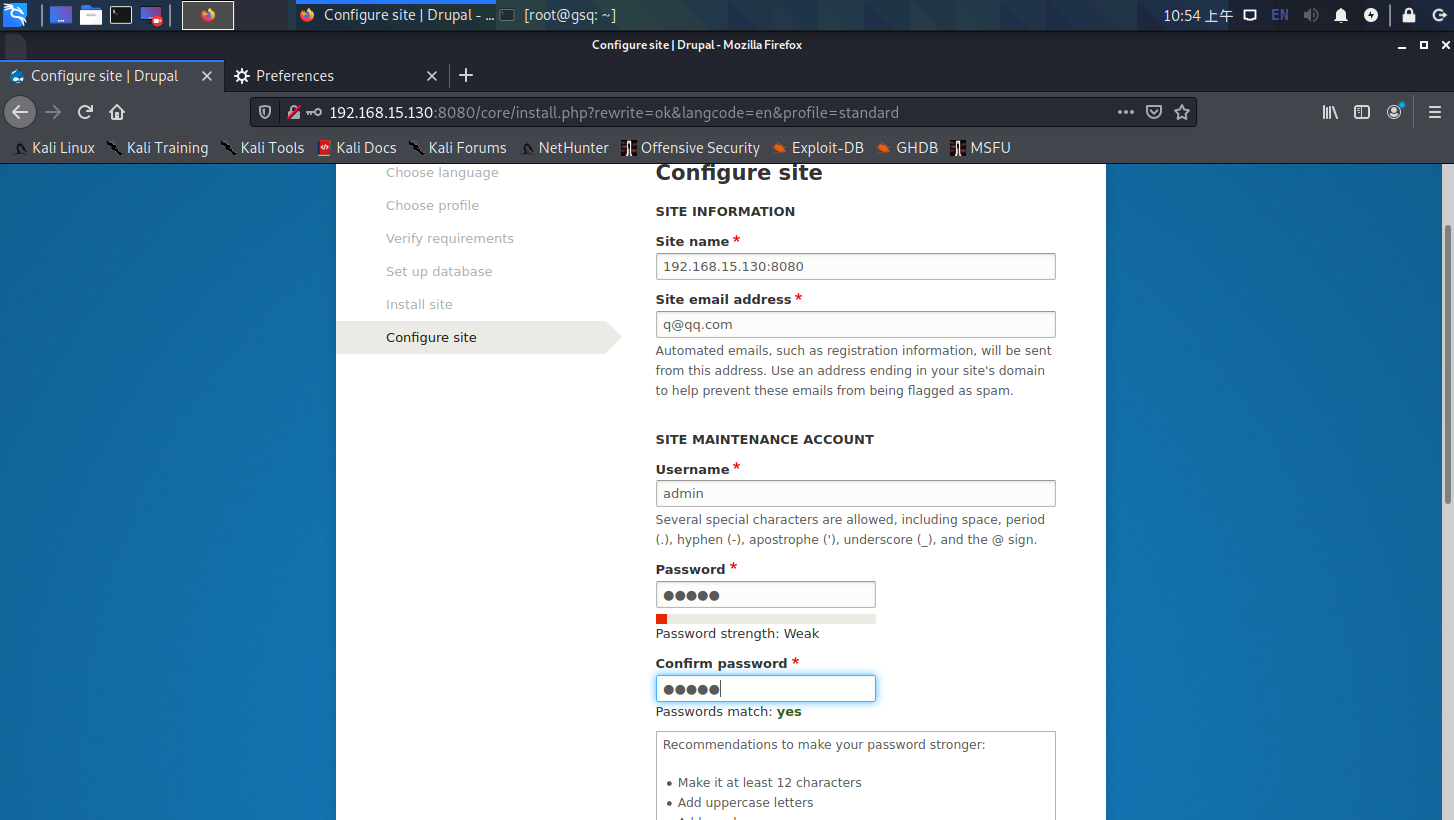
Task: Toggle the tracking protection shield
Action: 264,112
